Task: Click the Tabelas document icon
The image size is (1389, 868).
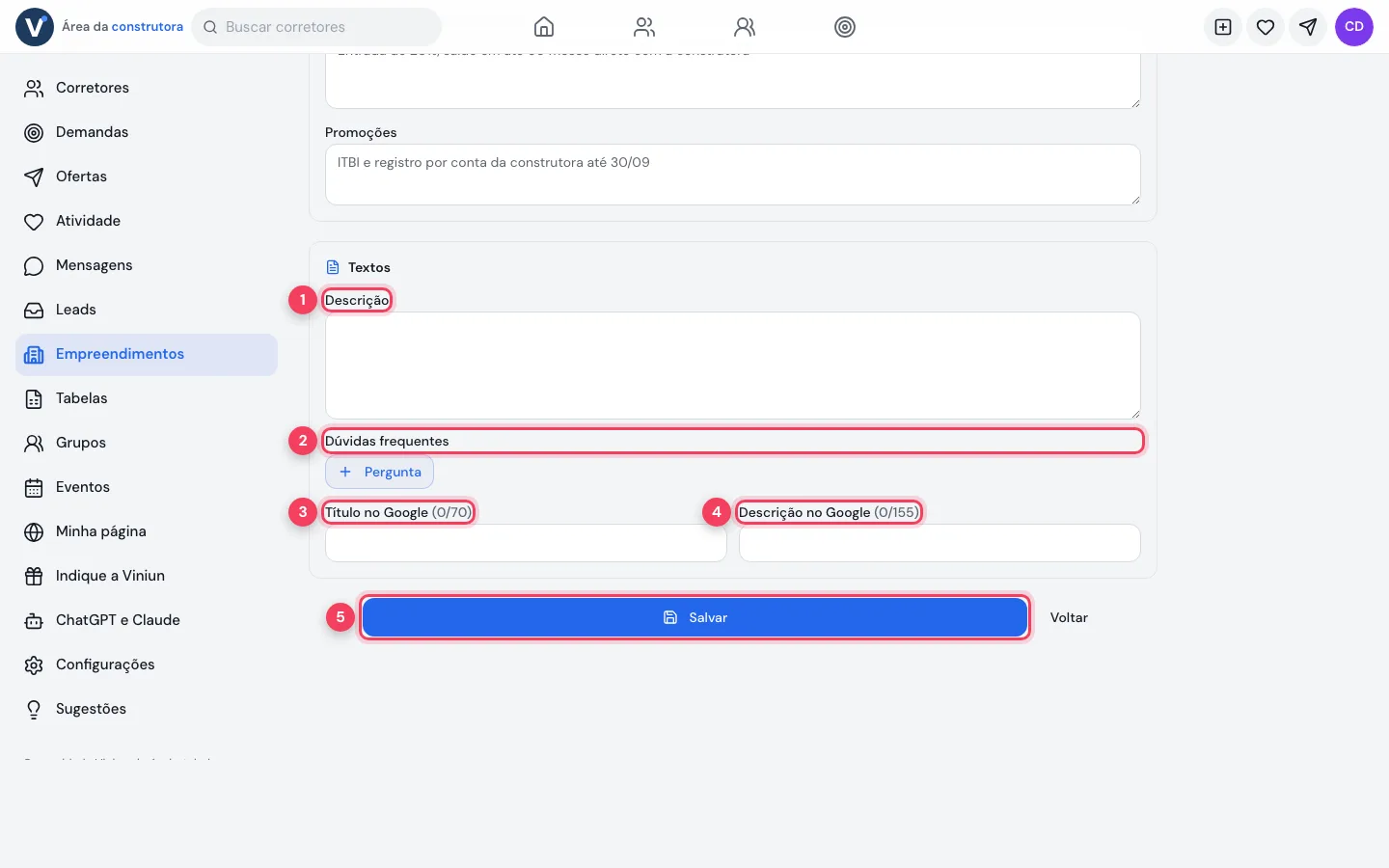Action: [34, 399]
